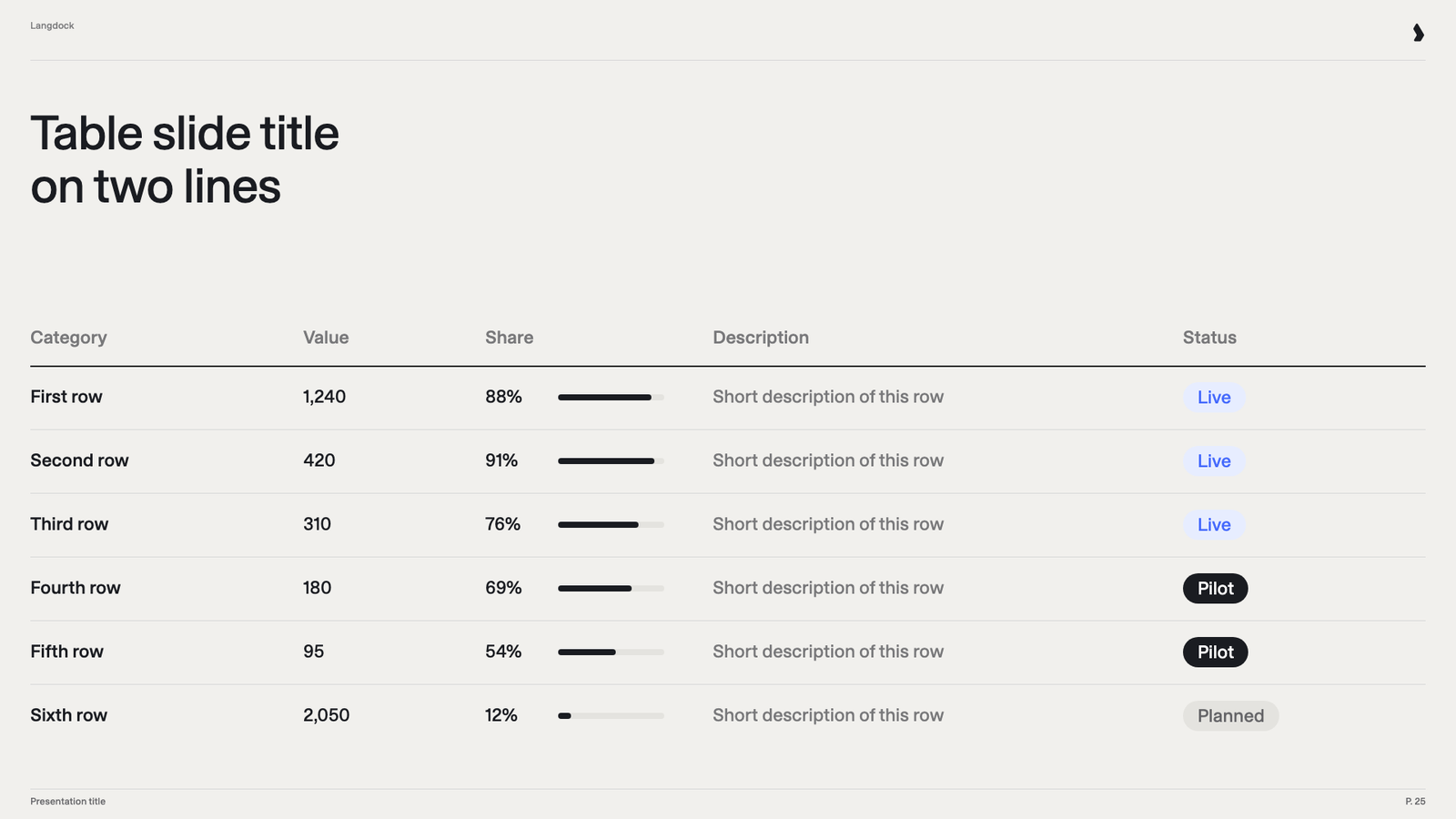Click the page number P. 25
Screen dimensions: 1456x819
coord(1415,802)
